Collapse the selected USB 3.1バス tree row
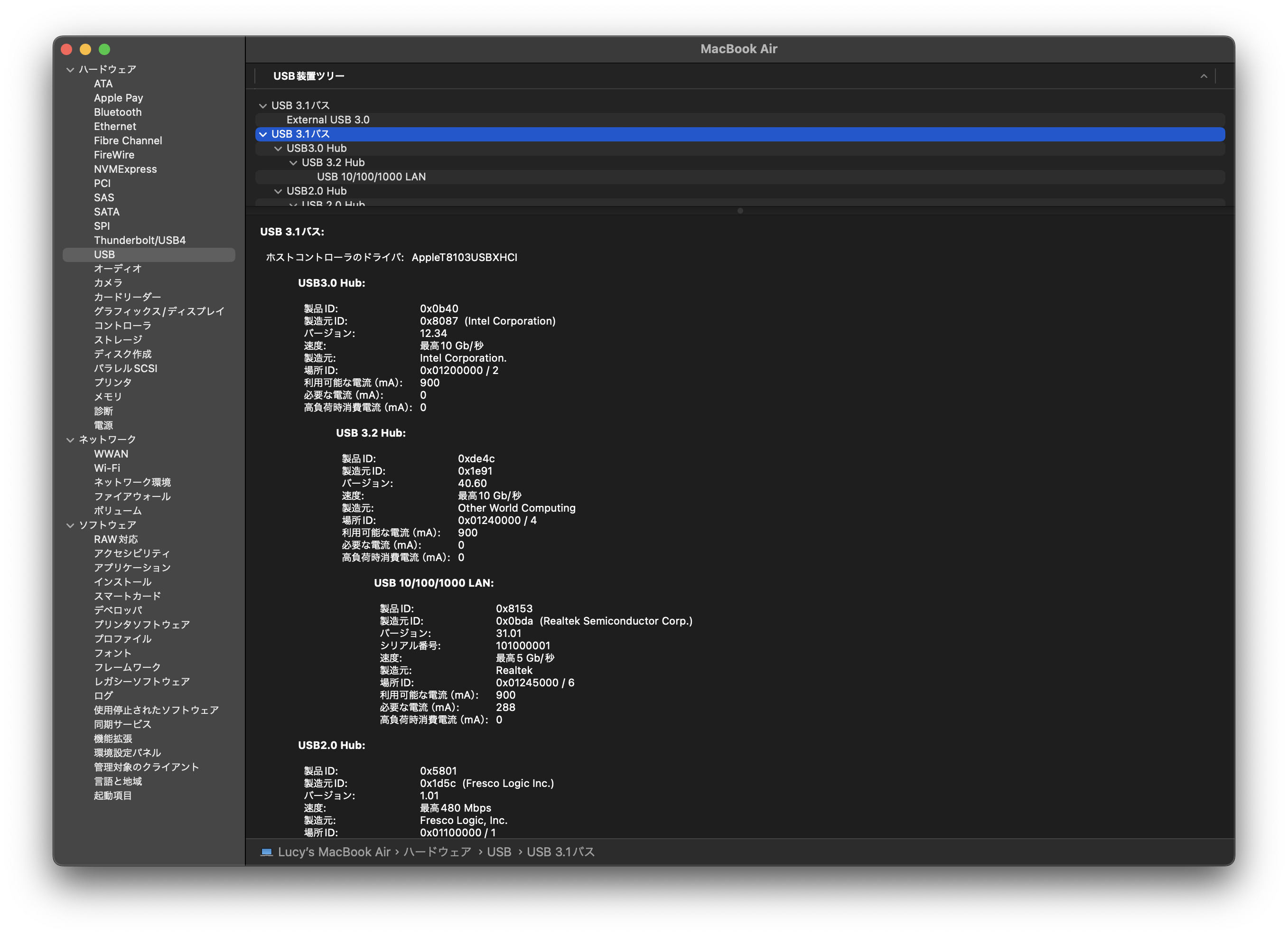This screenshot has width=1288, height=936. click(x=263, y=135)
